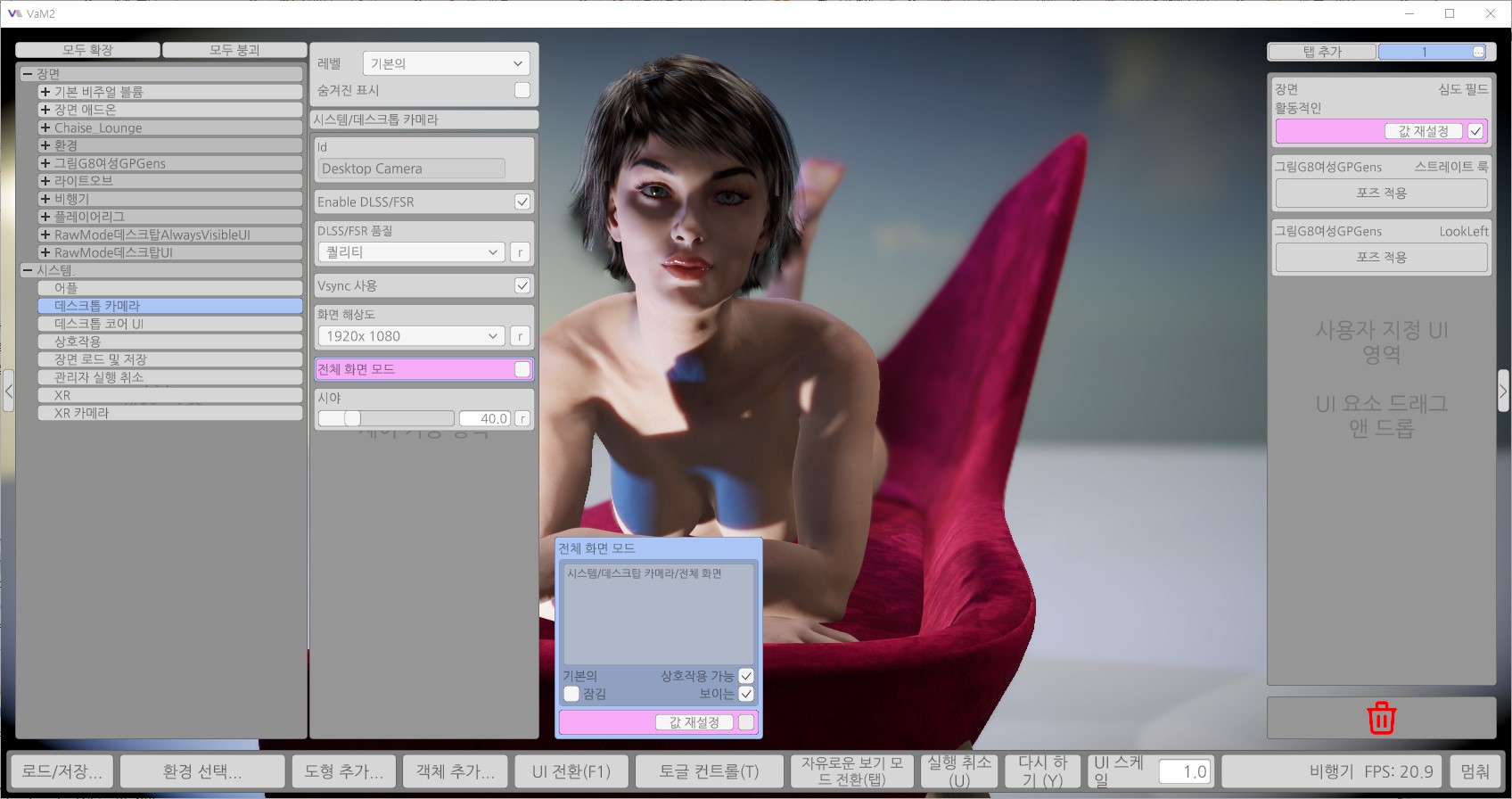Toggle the Vsync 사용 checkbox

522,286
